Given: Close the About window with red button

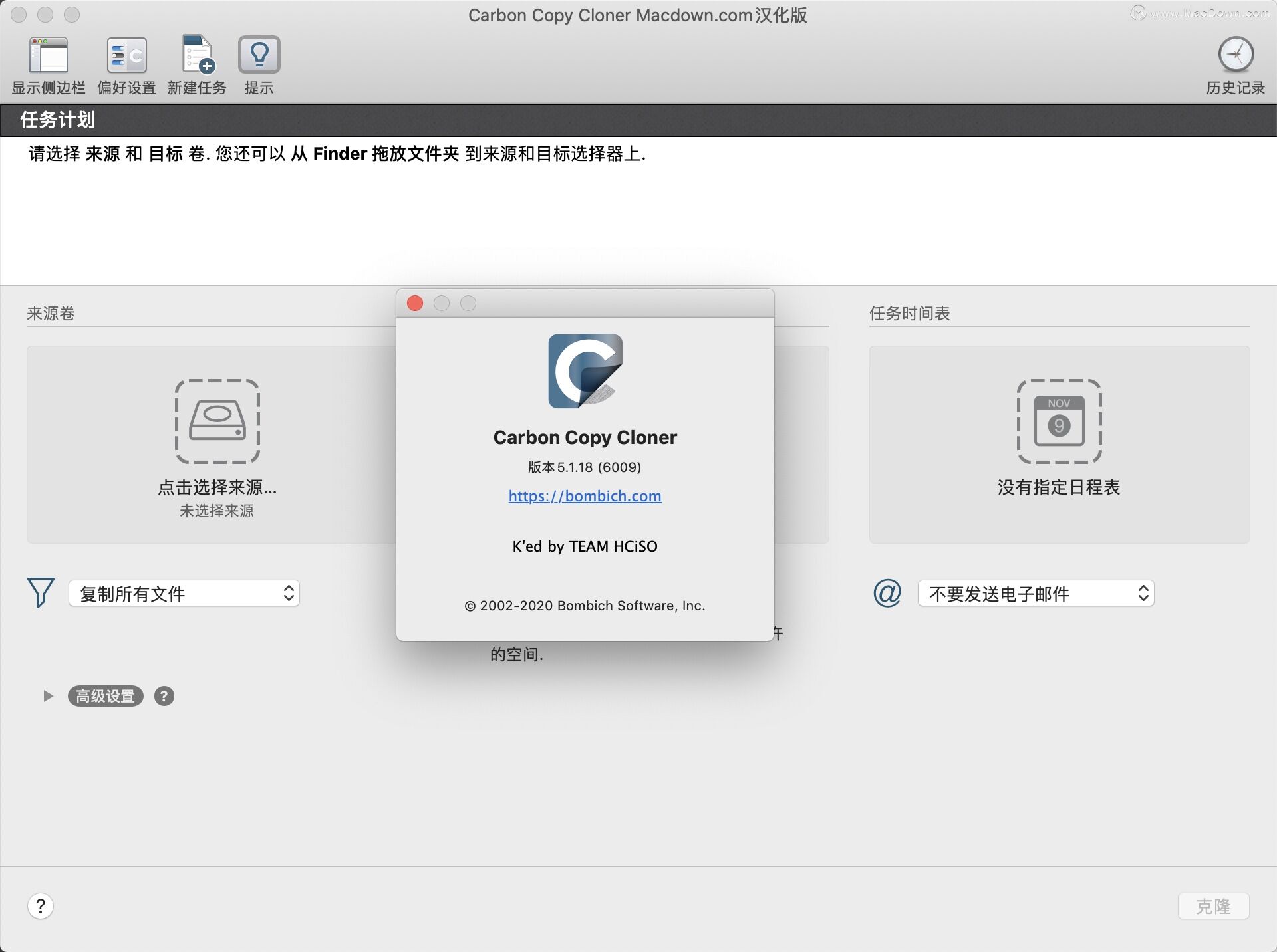Looking at the screenshot, I should coord(415,303).
